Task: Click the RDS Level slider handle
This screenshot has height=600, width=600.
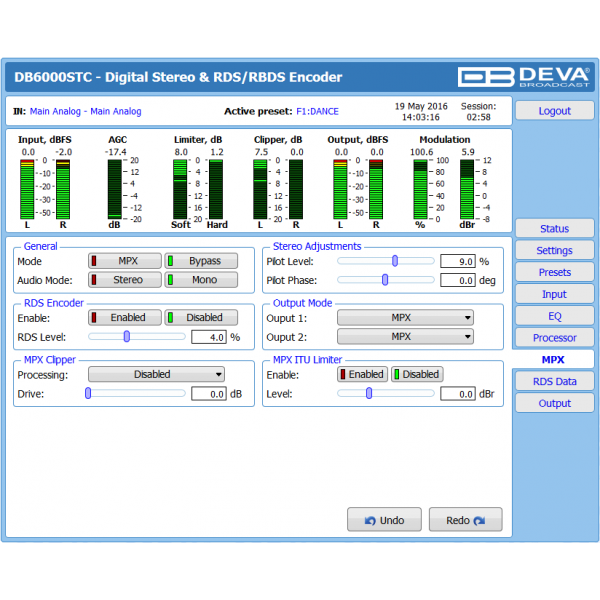Action: (x=127, y=336)
